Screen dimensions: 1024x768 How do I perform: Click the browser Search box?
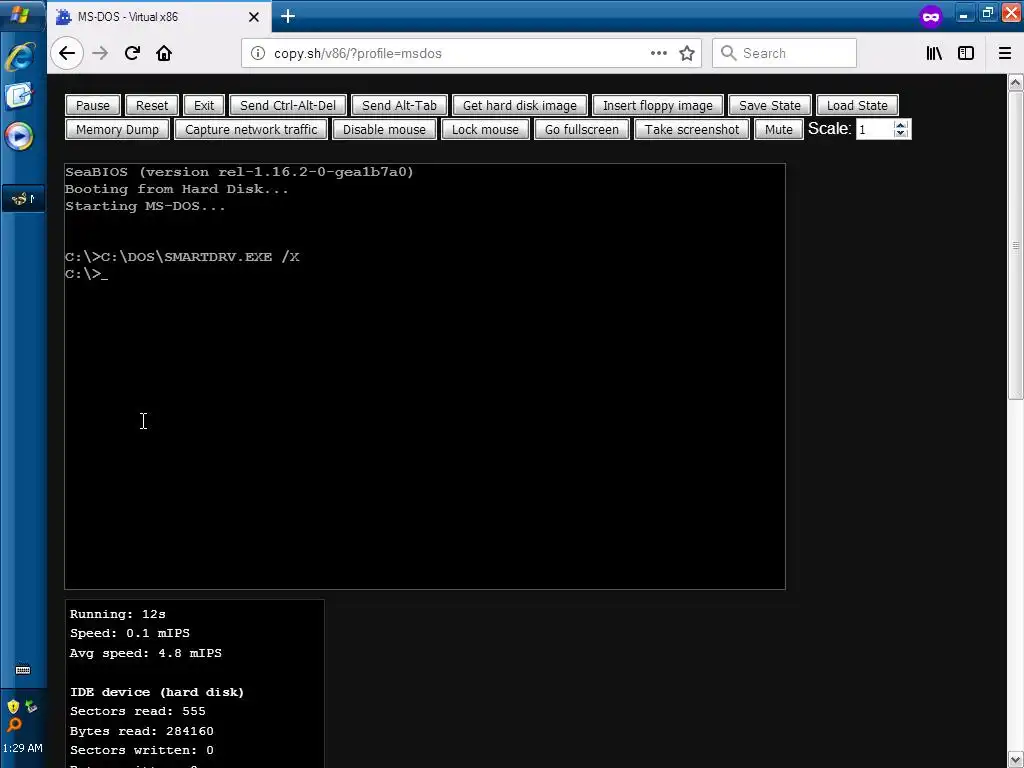(x=784, y=53)
